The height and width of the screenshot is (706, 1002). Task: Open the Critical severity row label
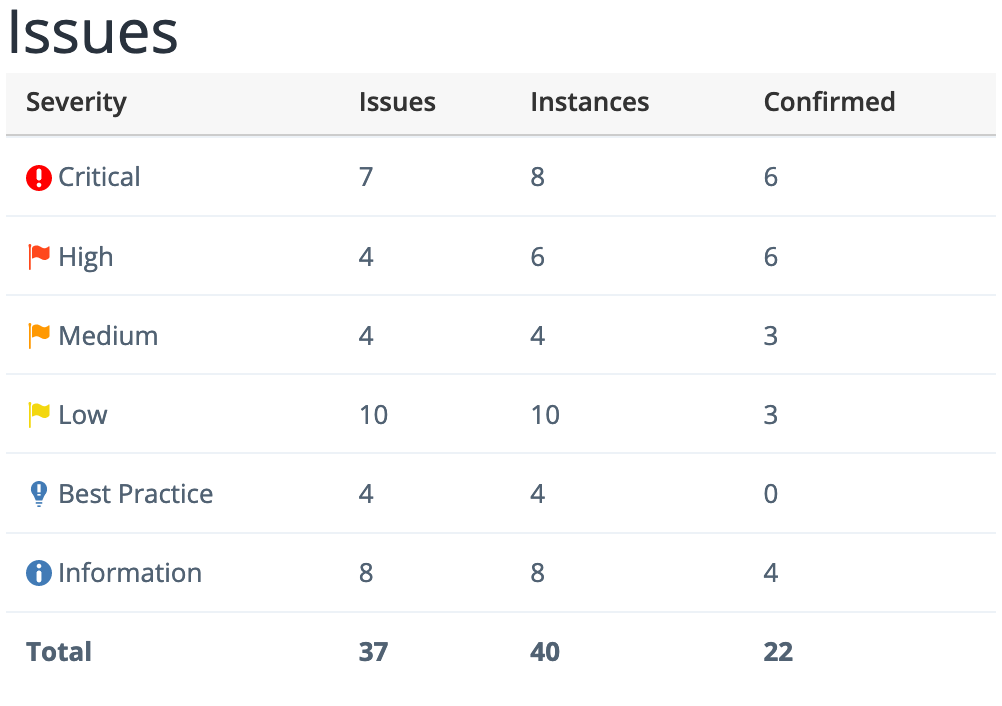[99, 177]
